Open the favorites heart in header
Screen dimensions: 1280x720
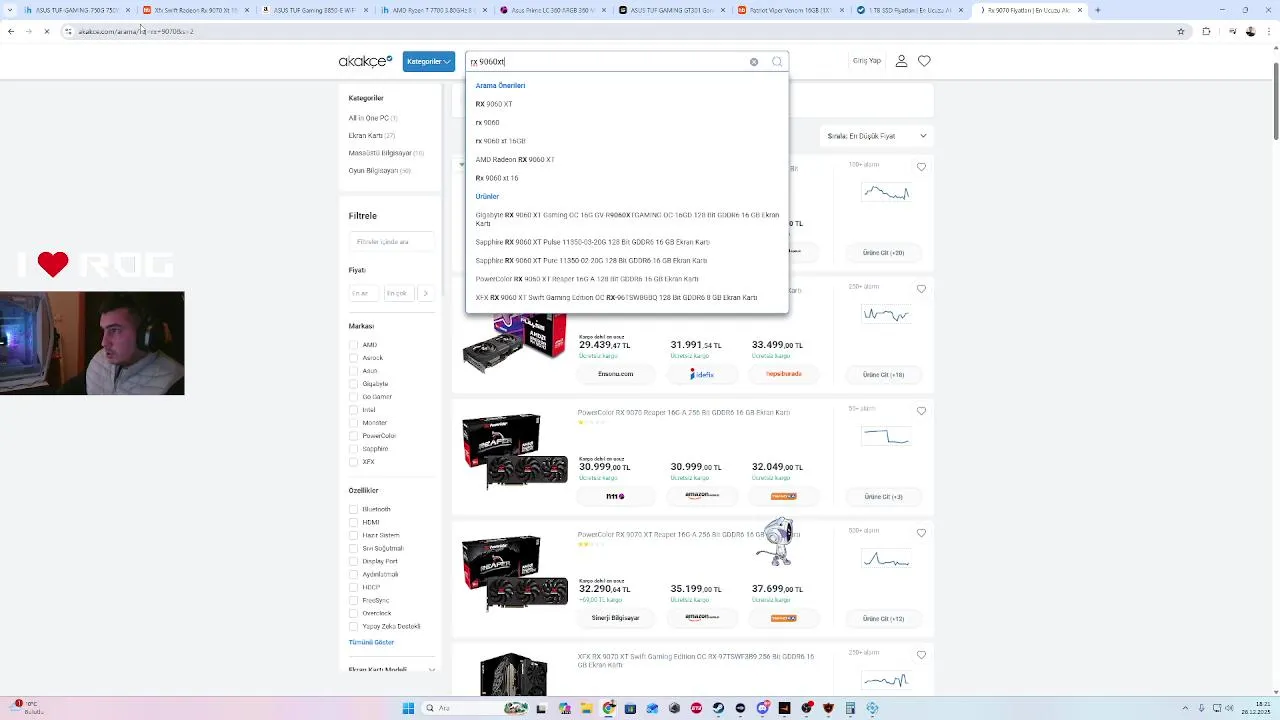924,61
